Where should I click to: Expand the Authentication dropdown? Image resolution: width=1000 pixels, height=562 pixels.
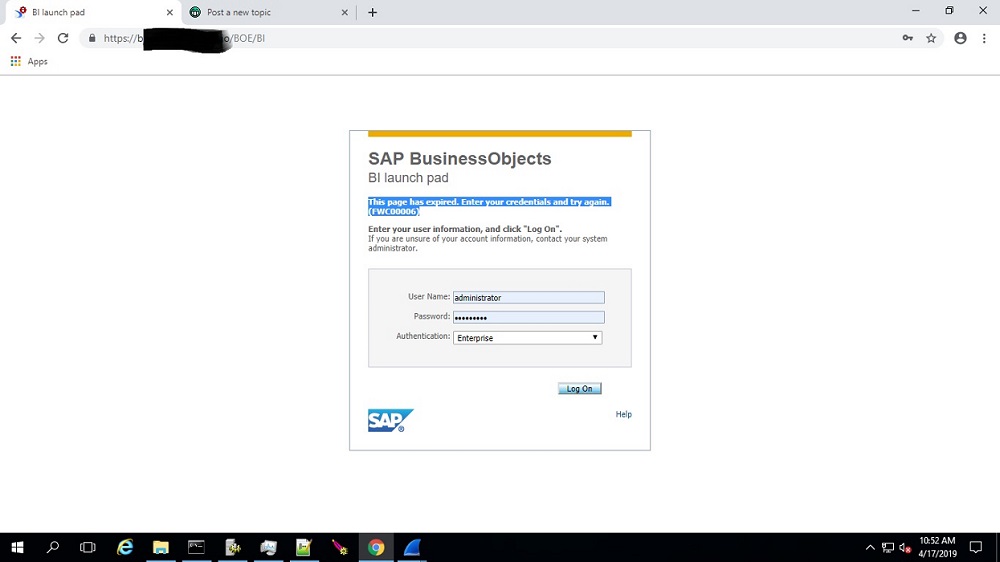click(x=527, y=337)
